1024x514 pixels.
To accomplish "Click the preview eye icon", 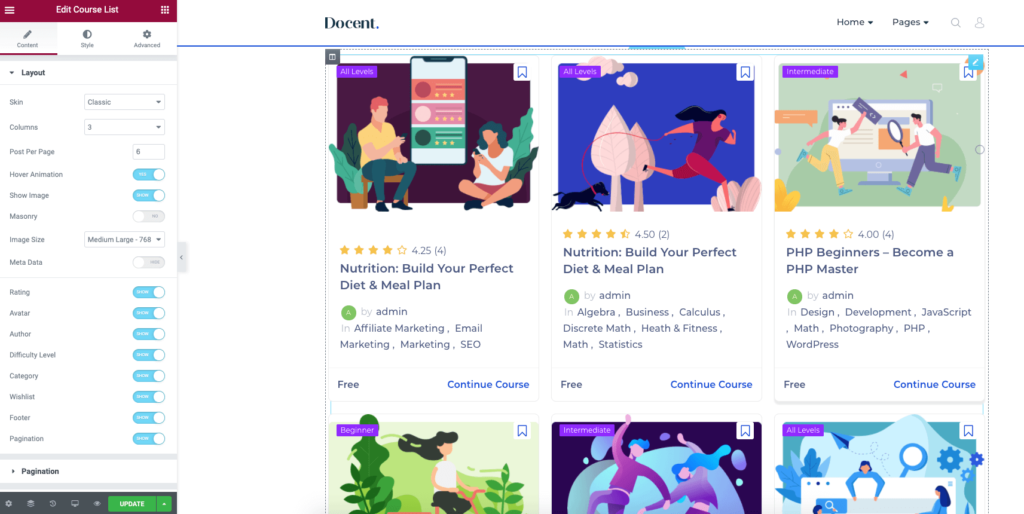I will (97, 504).
